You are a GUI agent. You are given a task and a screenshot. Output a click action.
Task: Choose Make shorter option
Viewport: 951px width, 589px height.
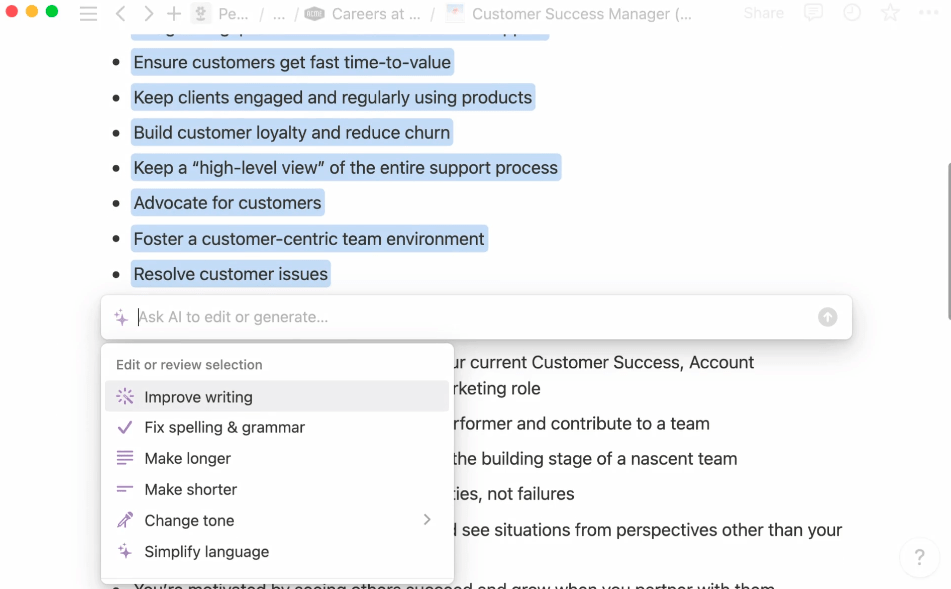pyautogui.click(x=190, y=489)
